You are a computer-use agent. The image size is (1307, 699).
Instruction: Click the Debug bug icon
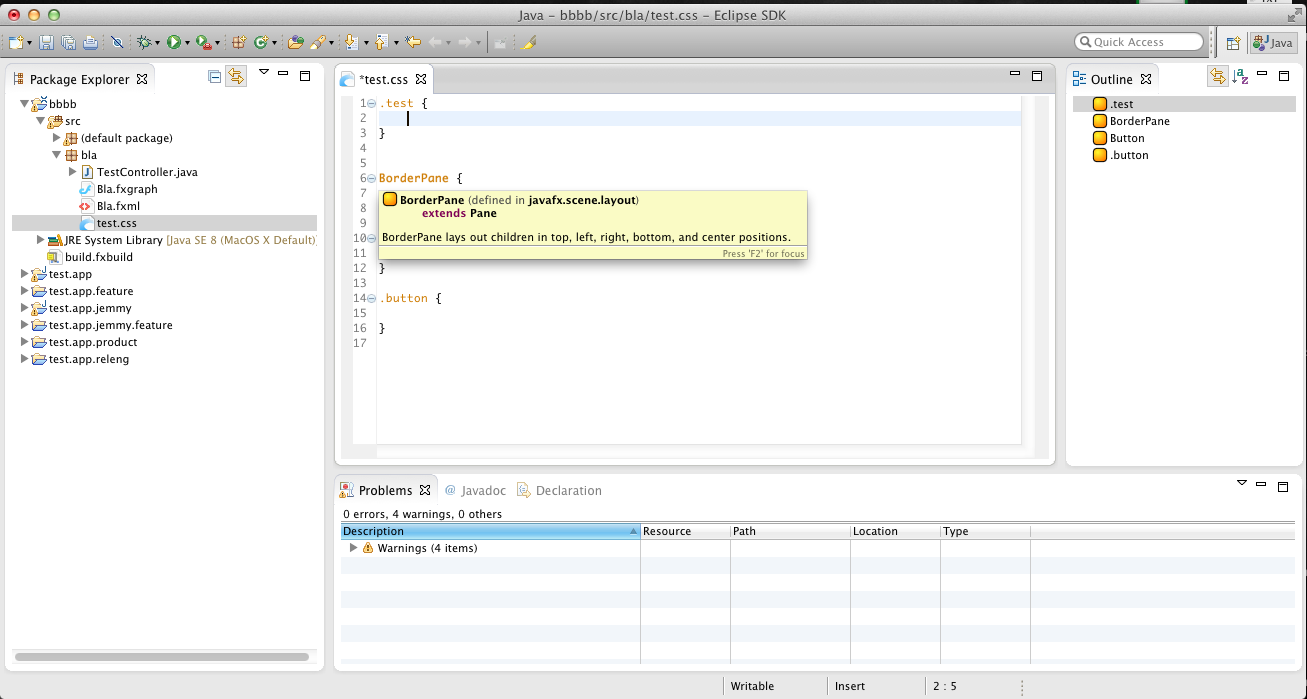click(x=144, y=42)
